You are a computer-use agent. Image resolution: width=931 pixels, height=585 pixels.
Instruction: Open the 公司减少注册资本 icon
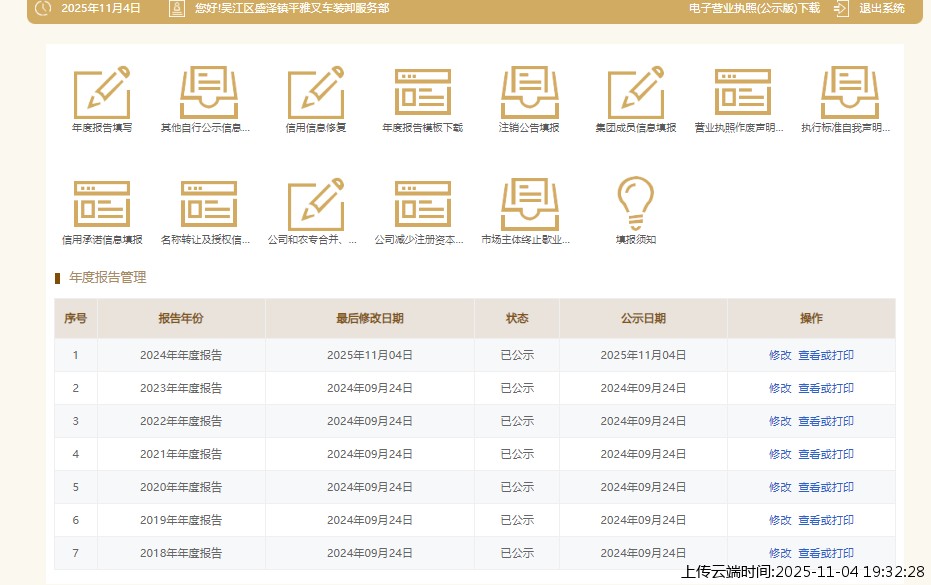tap(422, 204)
